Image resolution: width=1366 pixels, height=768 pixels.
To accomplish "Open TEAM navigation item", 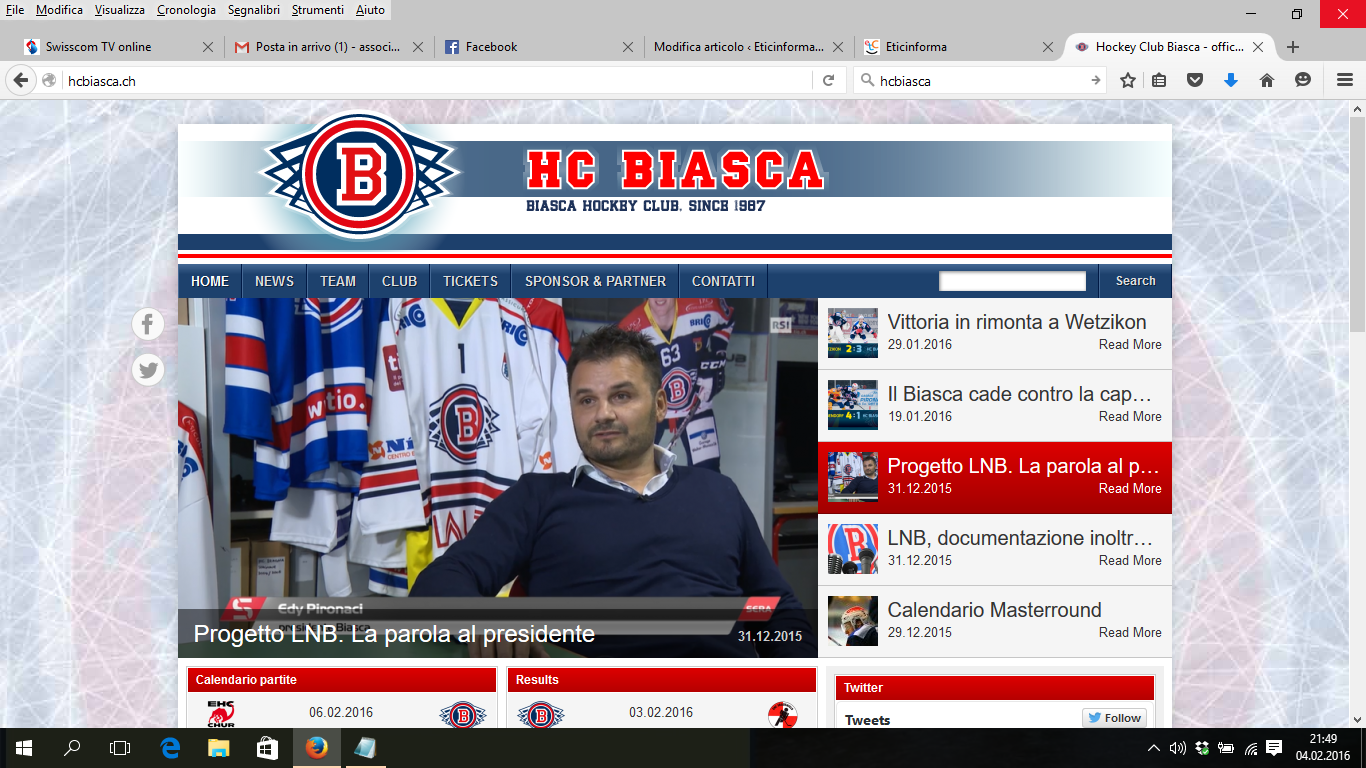I will point(338,281).
